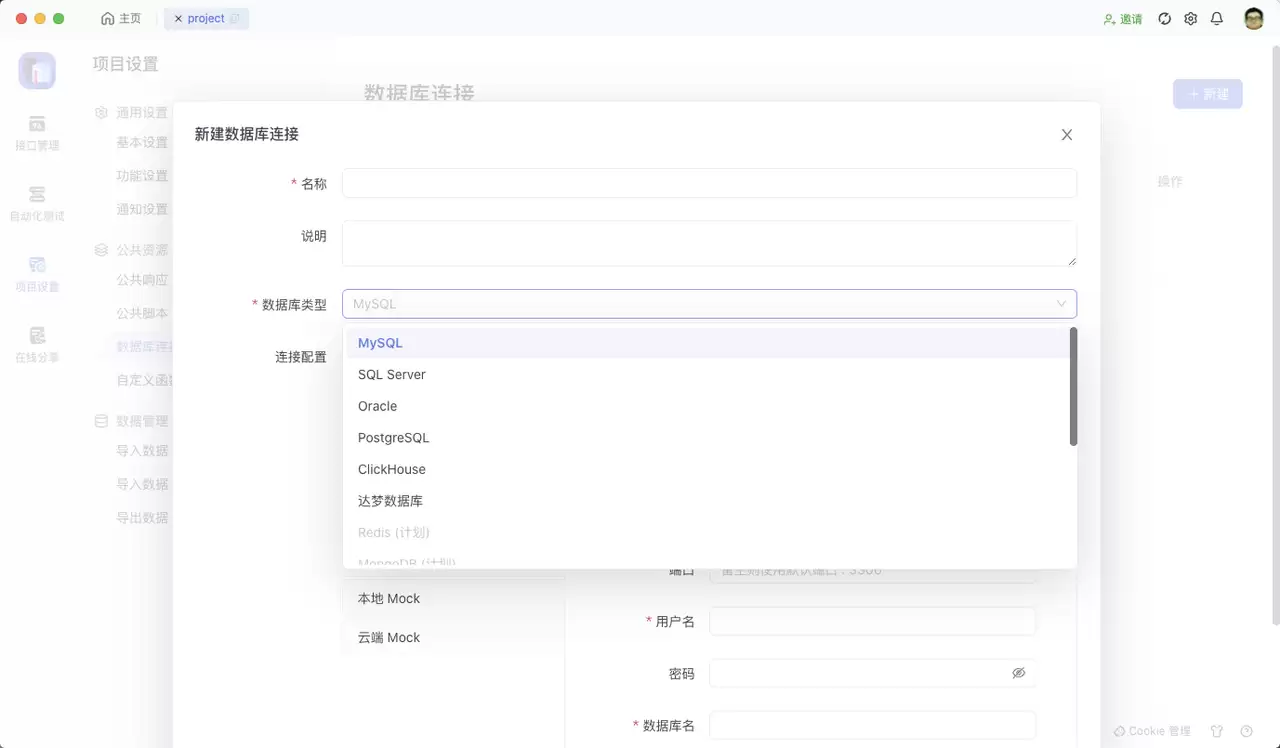Pick ClickHouse from the dropdown list
The width and height of the screenshot is (1280, 748).
(708, 469)
